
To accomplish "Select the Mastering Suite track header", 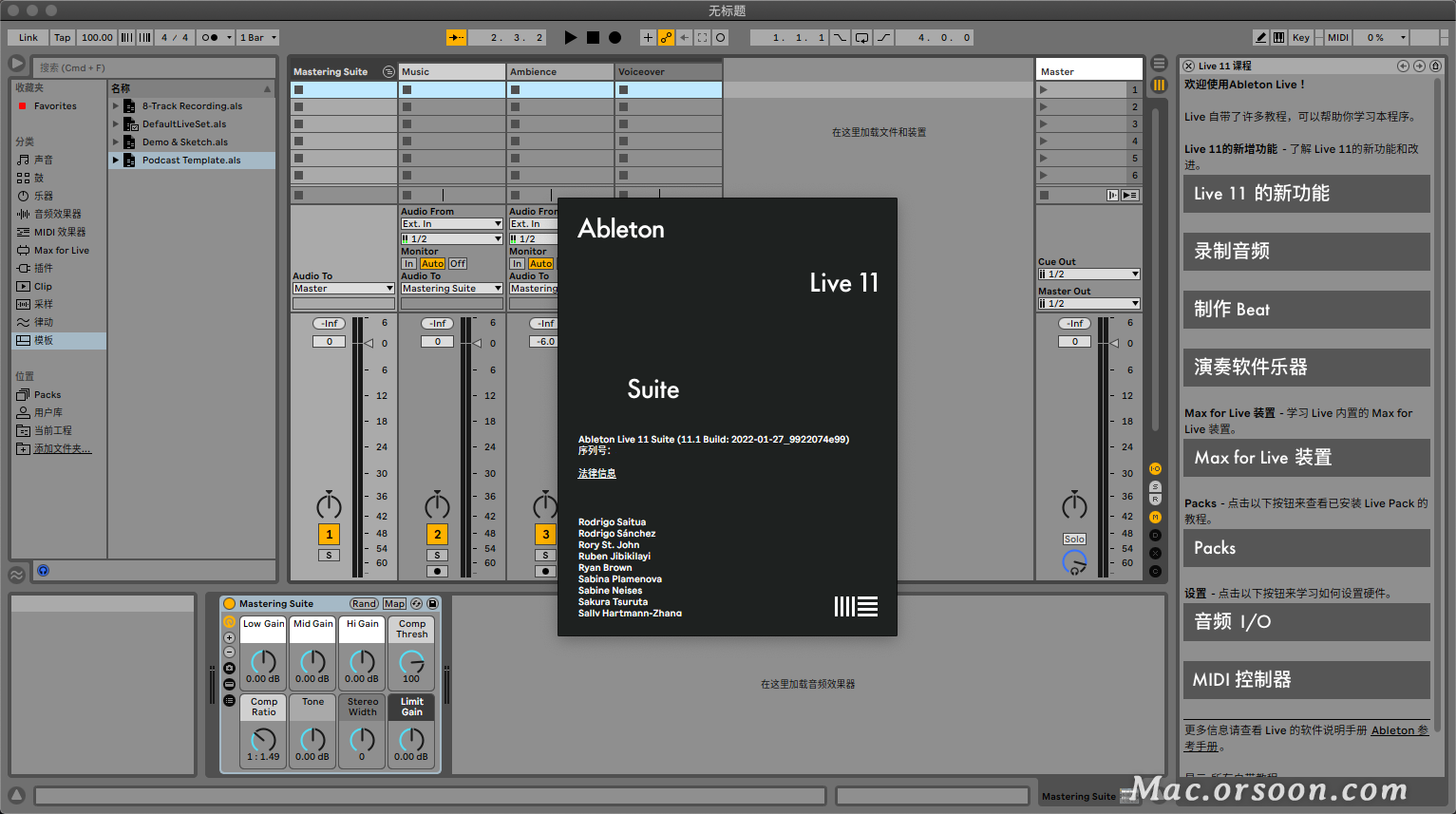I will tap(343, 71).
